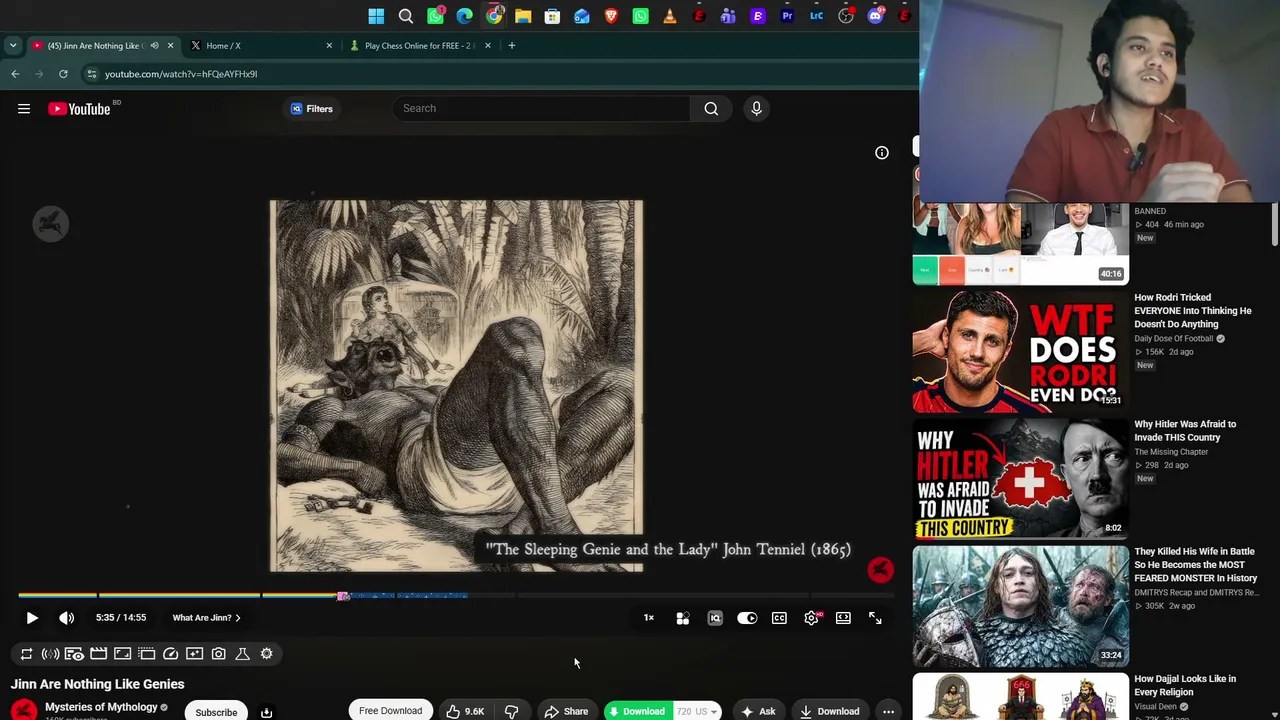Select the Jinn Are Nothing Like tab

(x=101, y=45)
